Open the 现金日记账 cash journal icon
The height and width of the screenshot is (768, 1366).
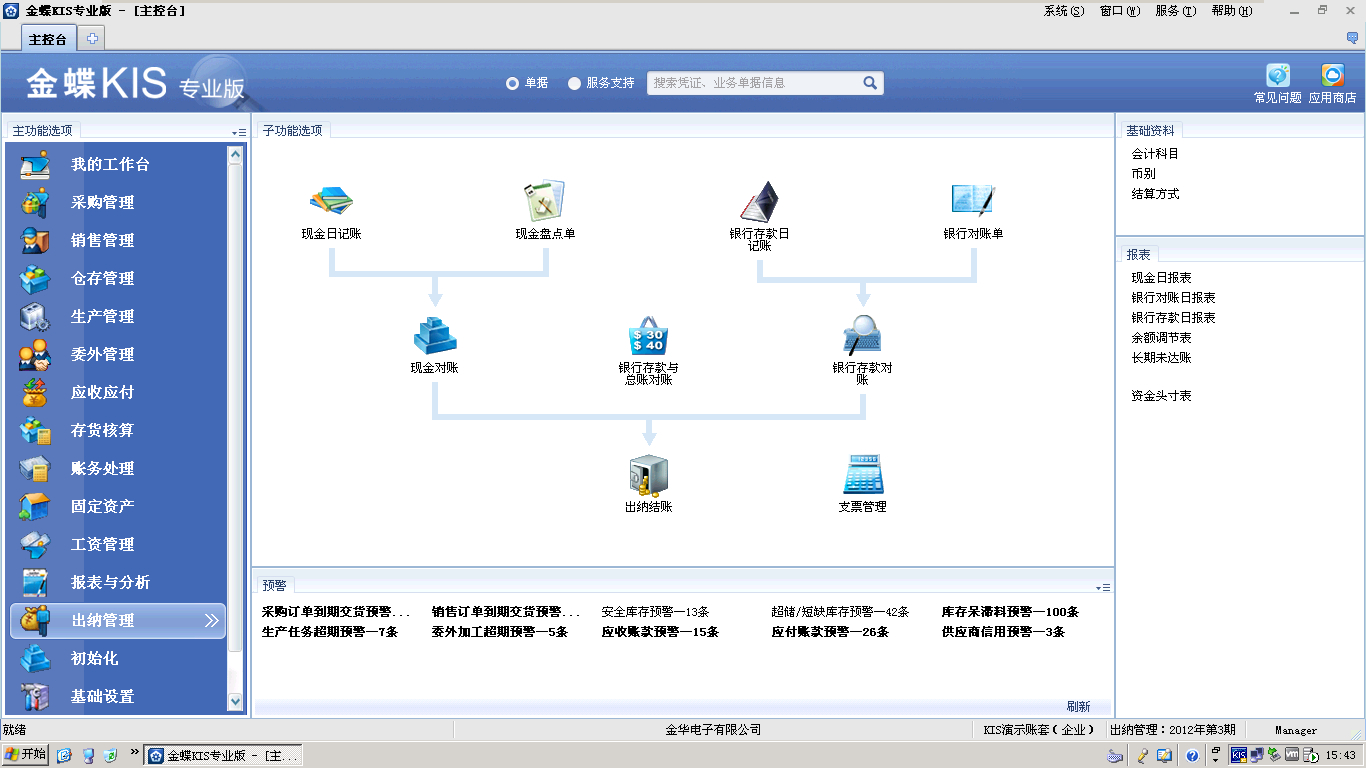pyautogui.click(x=331, y=201)
